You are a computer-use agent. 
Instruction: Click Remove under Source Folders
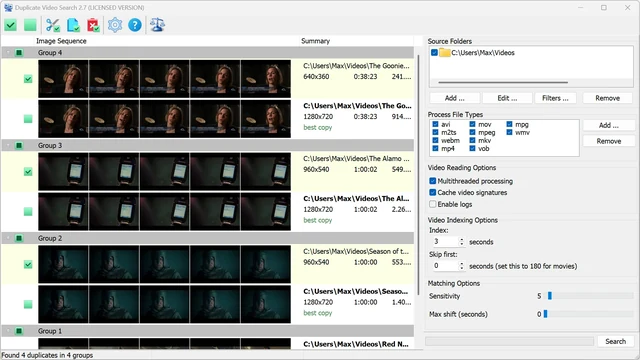[x=607, y=98]
